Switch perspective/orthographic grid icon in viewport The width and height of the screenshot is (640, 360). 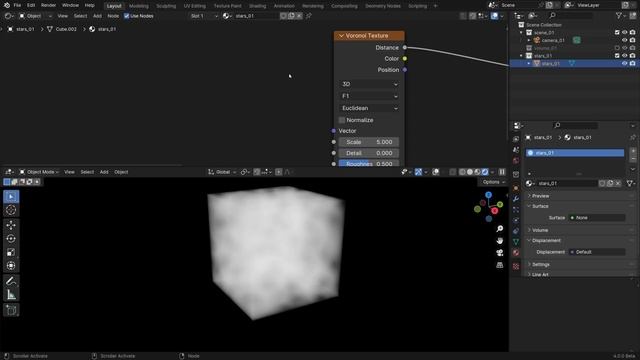coord(500,265)
